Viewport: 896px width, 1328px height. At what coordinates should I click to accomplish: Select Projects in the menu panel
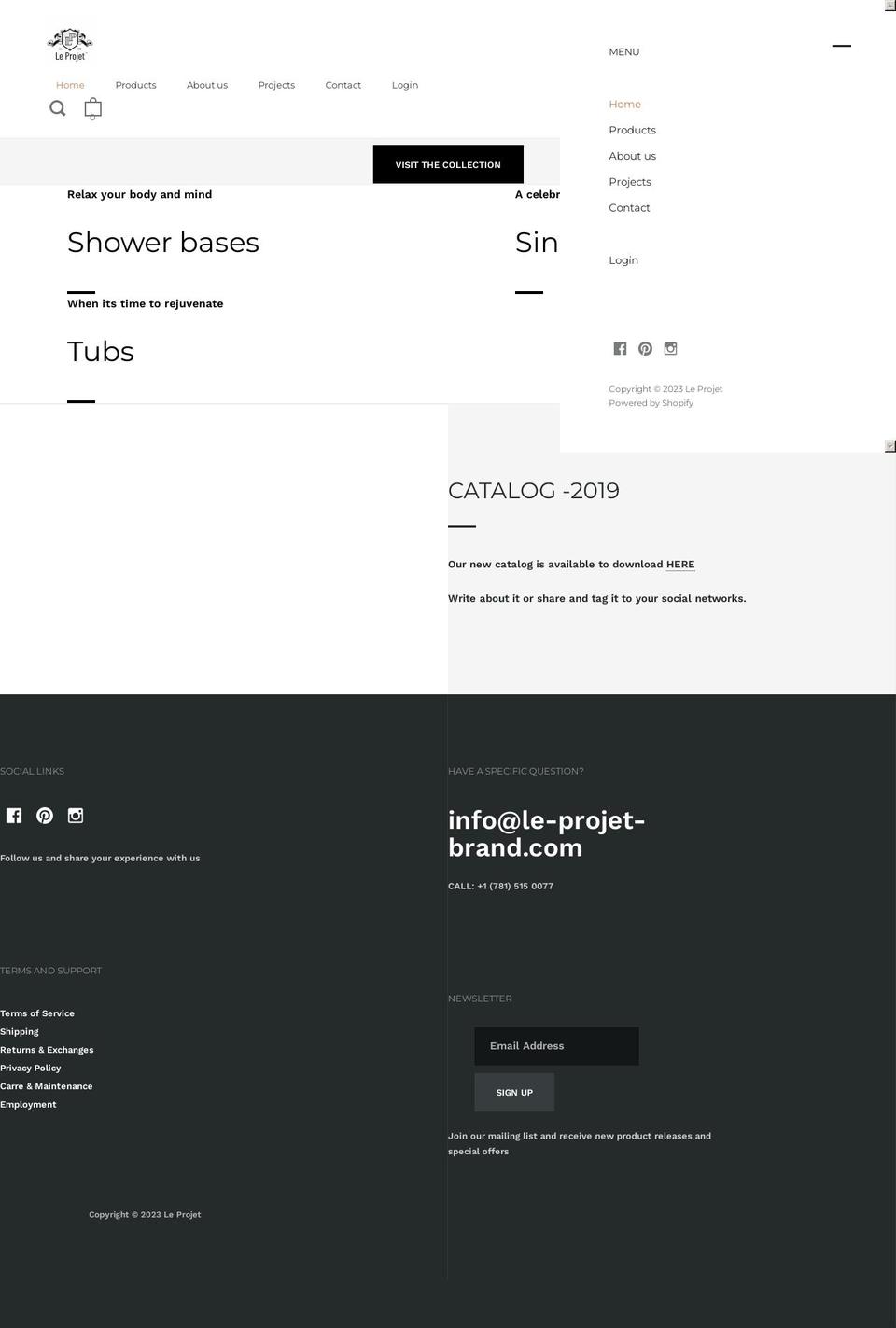click(629, 181)
